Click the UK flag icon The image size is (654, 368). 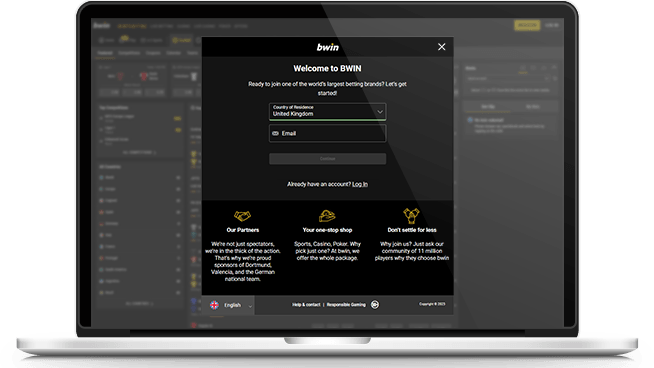point(214,305)
